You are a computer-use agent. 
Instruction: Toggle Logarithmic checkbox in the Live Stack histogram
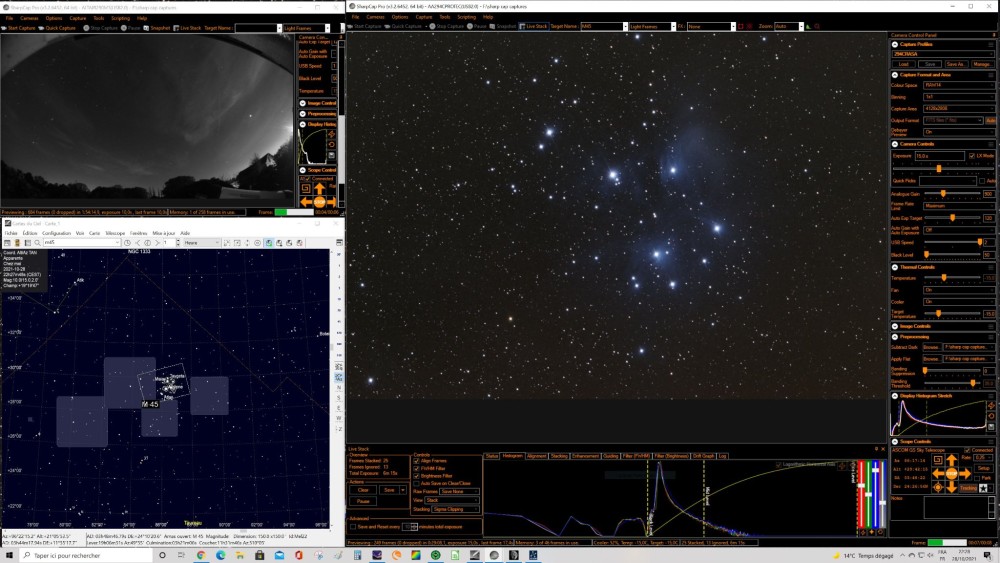(778, 465)
